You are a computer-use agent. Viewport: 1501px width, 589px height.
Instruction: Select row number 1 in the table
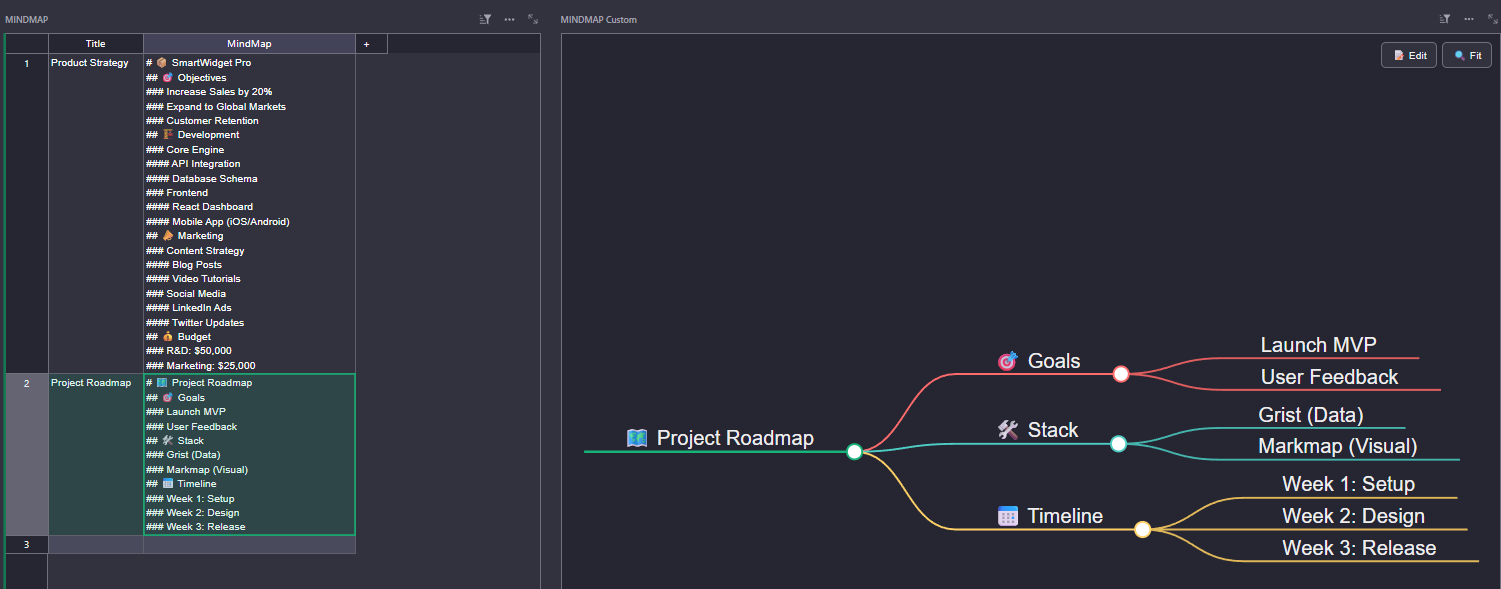26,63
